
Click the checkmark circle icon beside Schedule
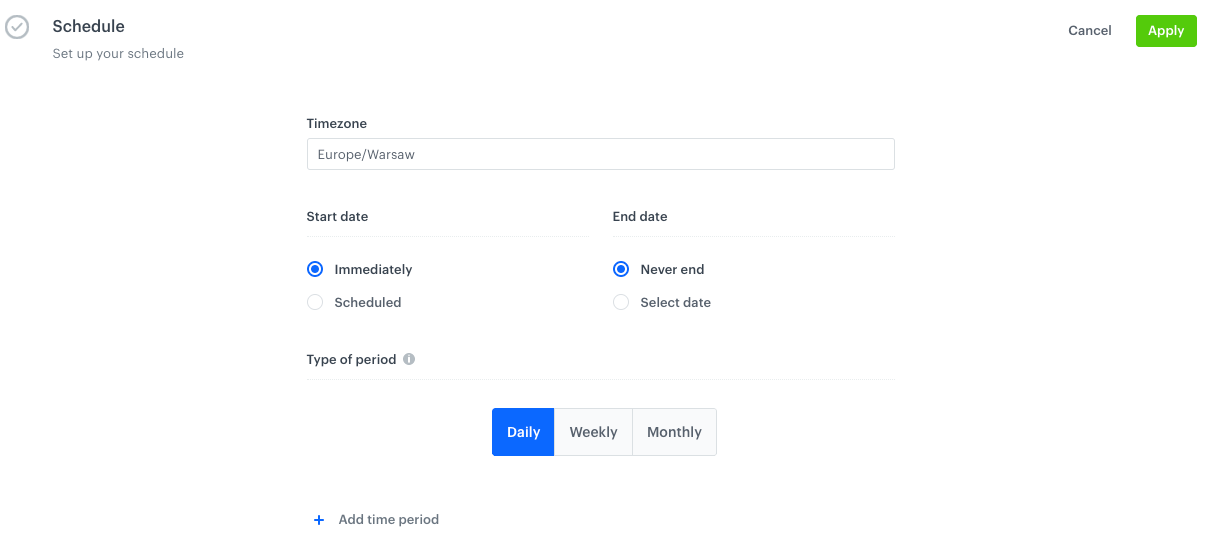(17, 27)
